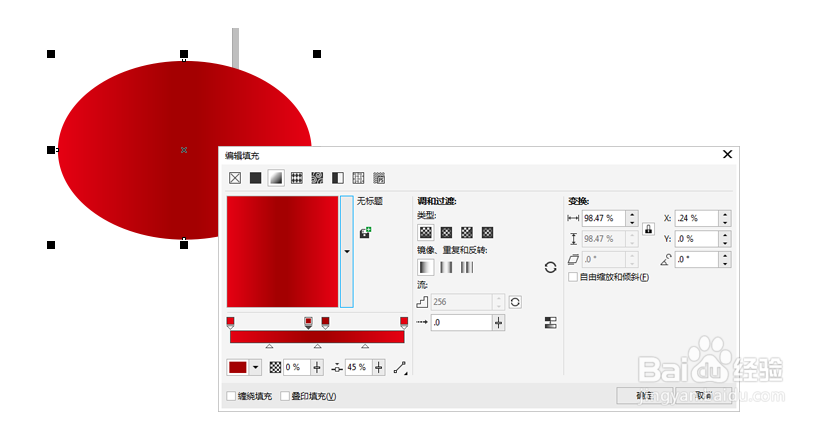The image size is (832, 425).
Task: Click the node position 45 % field
Action: [x=359, y=367]
